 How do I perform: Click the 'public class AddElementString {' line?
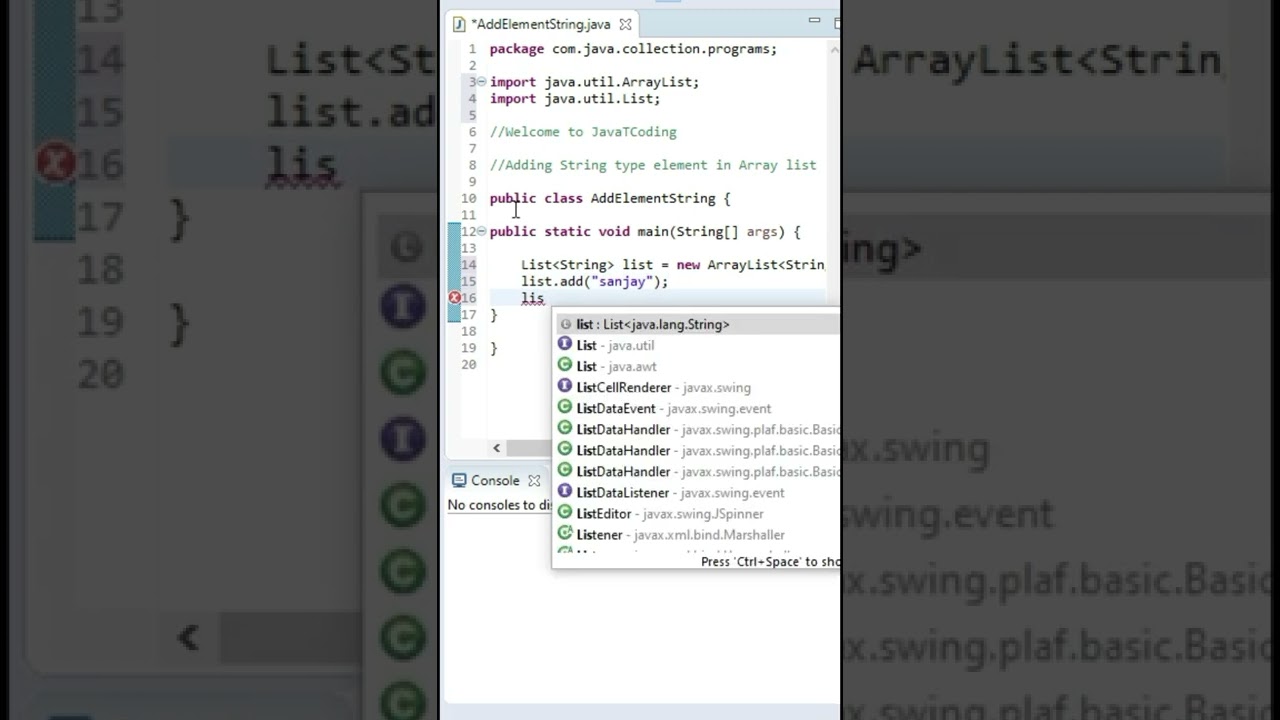[610, 198]
